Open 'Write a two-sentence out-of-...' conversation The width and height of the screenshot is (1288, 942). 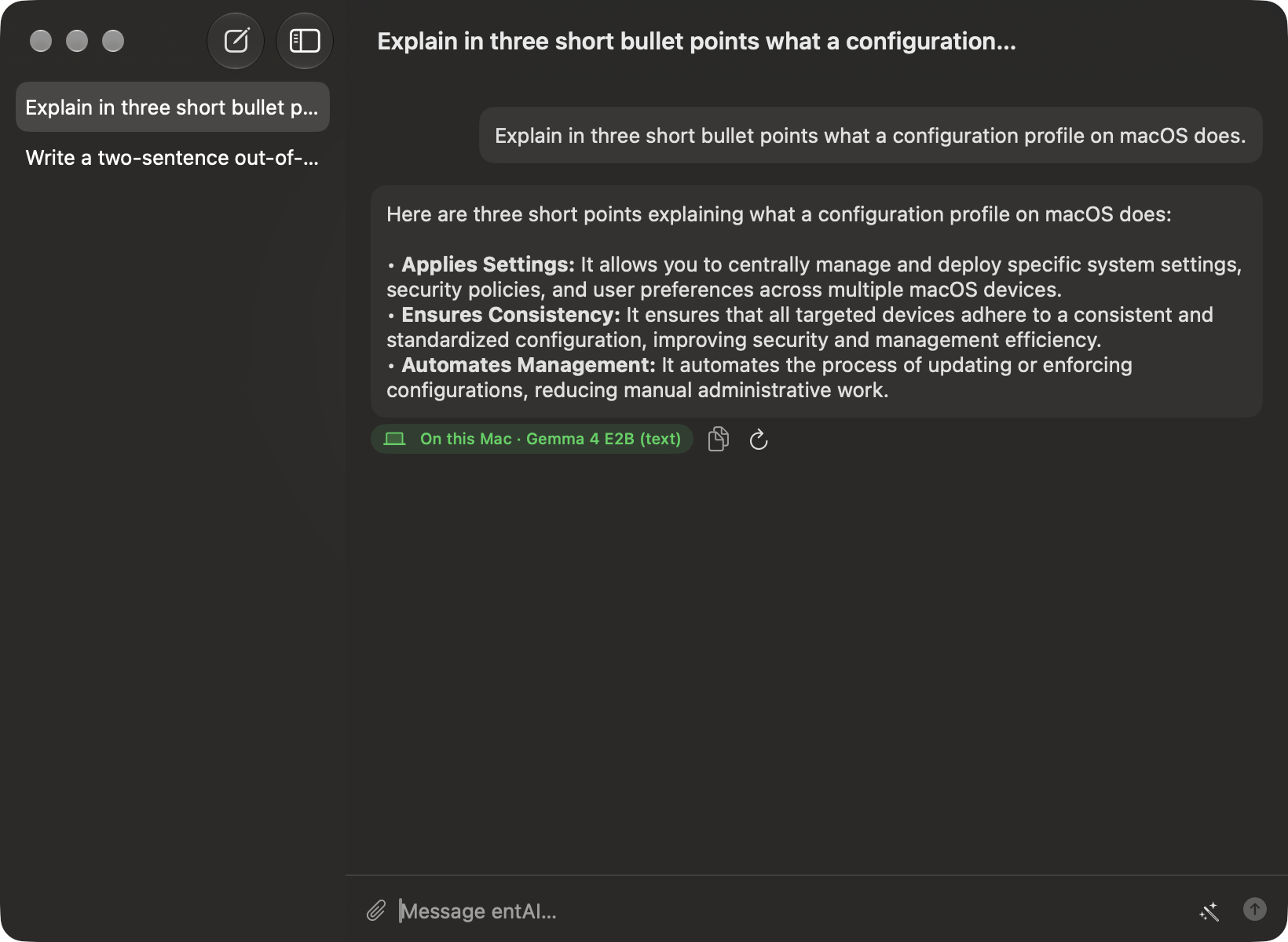coord(173,158)
